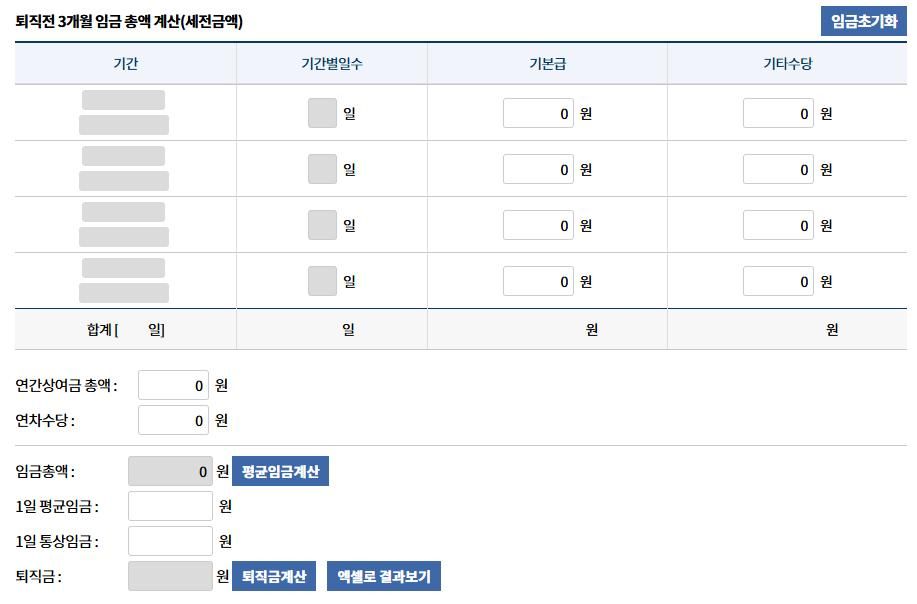Focus the 연간상여금 총액 input field
Viewport: 917px width, 604px height.
pyautogui.click(x=173, y=386)
